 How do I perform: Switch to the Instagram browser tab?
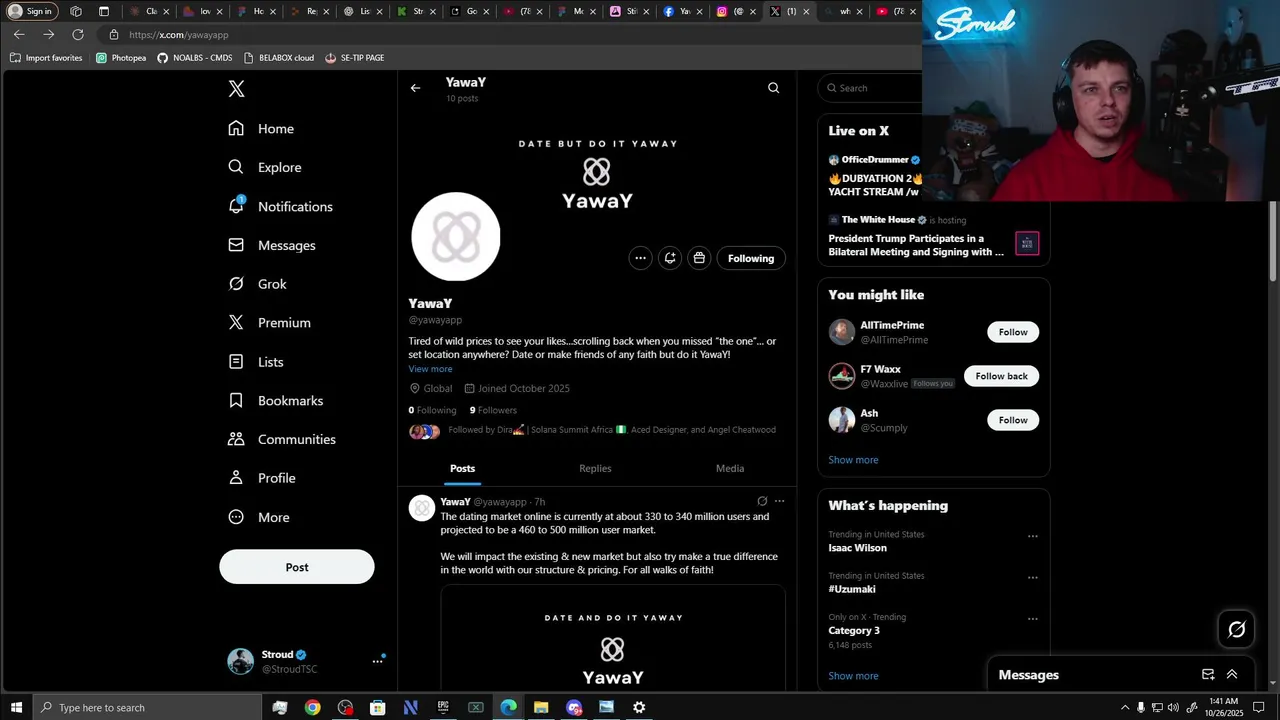coord(735,11)
